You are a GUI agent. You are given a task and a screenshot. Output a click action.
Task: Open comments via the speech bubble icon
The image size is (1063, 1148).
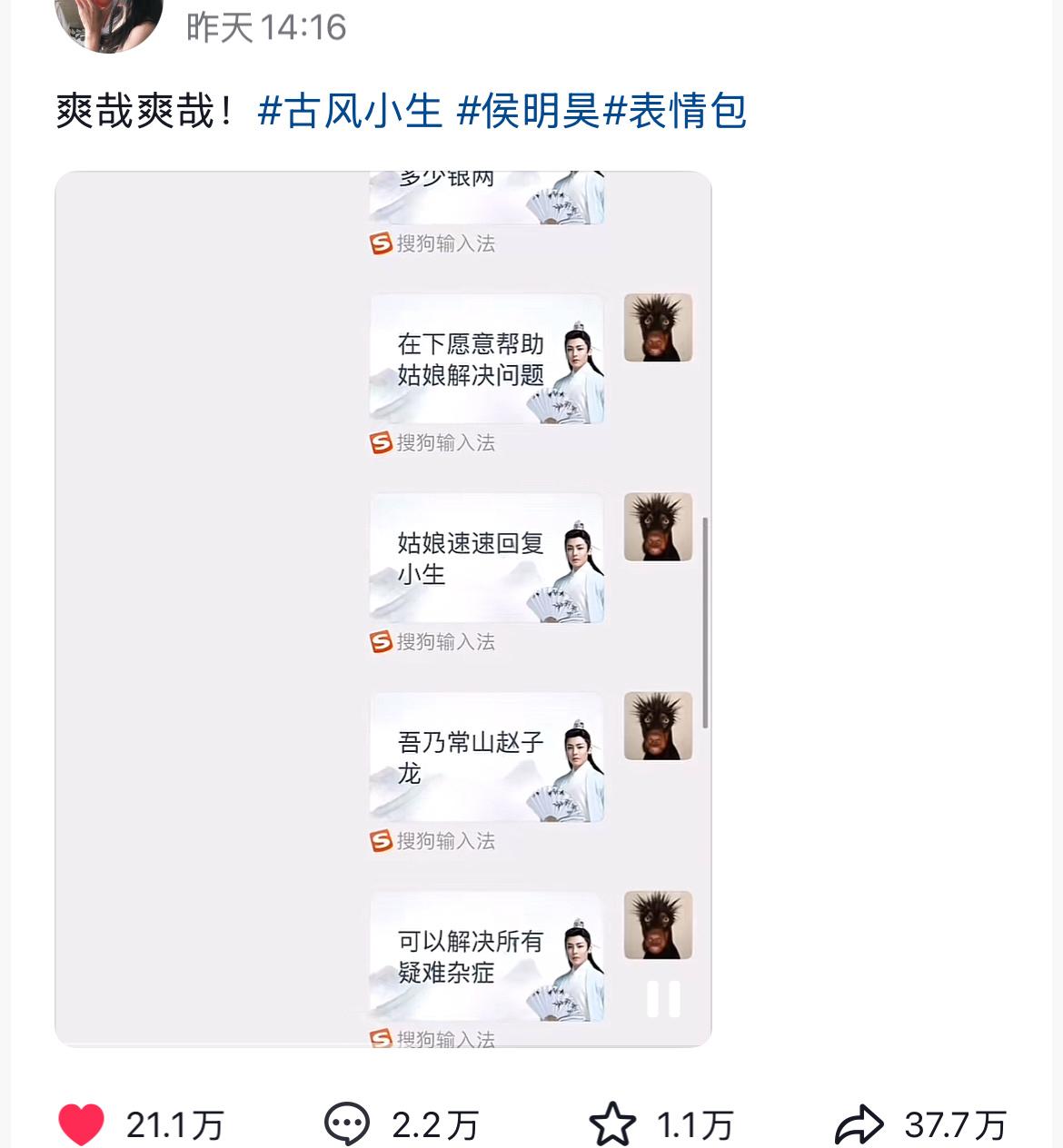[x=346, y=1124]
